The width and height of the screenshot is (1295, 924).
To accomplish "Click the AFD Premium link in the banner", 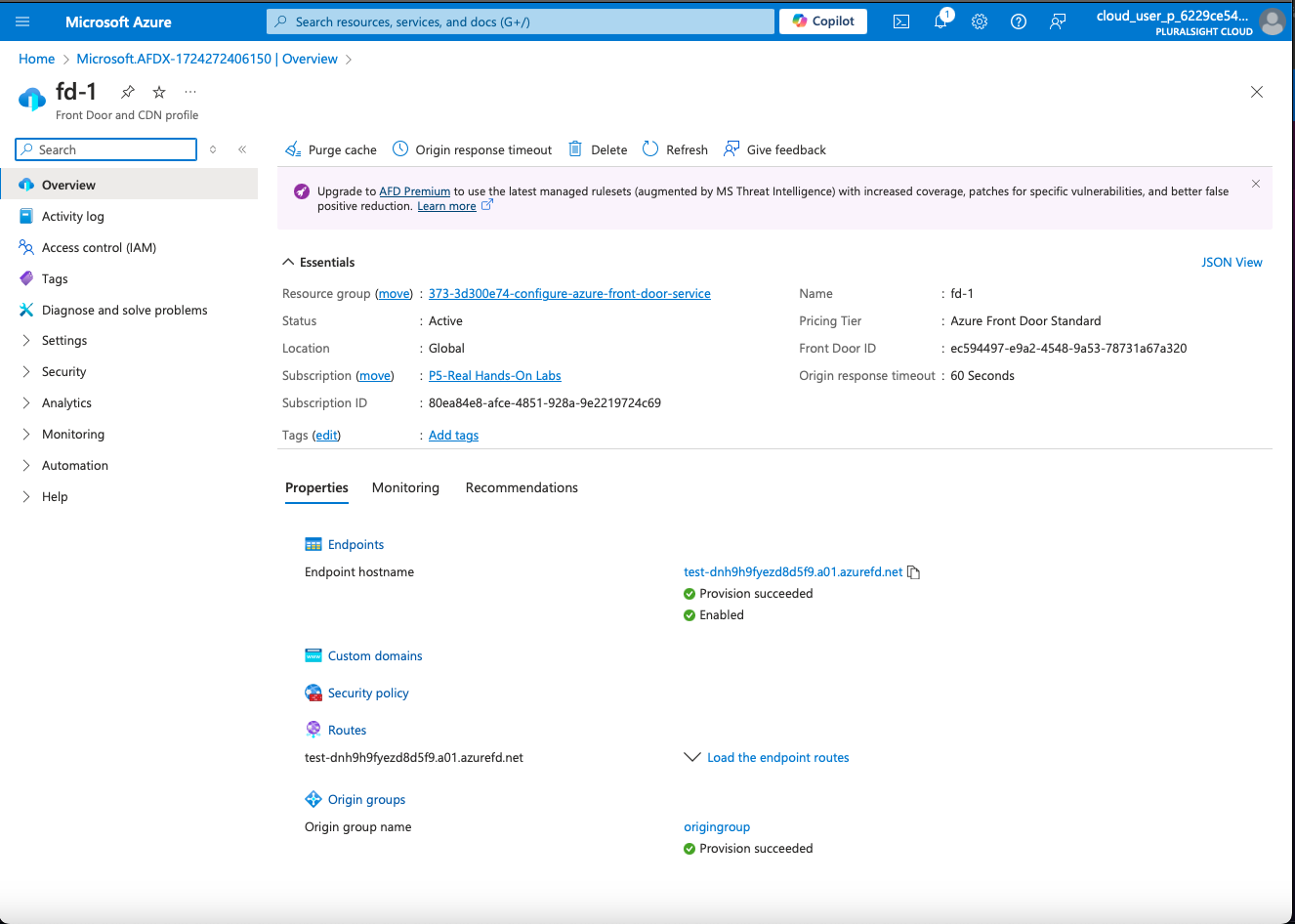I will (414, 191).
